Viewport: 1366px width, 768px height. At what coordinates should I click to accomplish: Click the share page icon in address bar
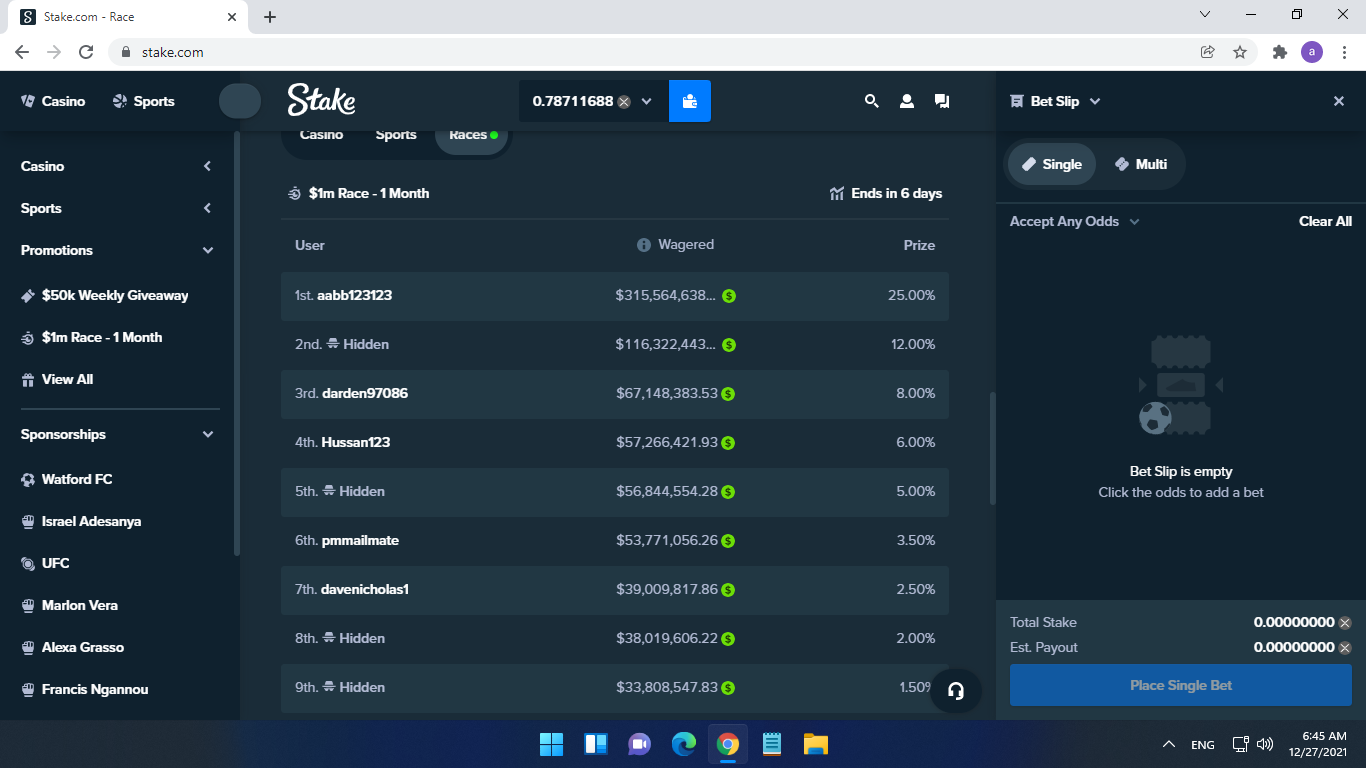1208,52
